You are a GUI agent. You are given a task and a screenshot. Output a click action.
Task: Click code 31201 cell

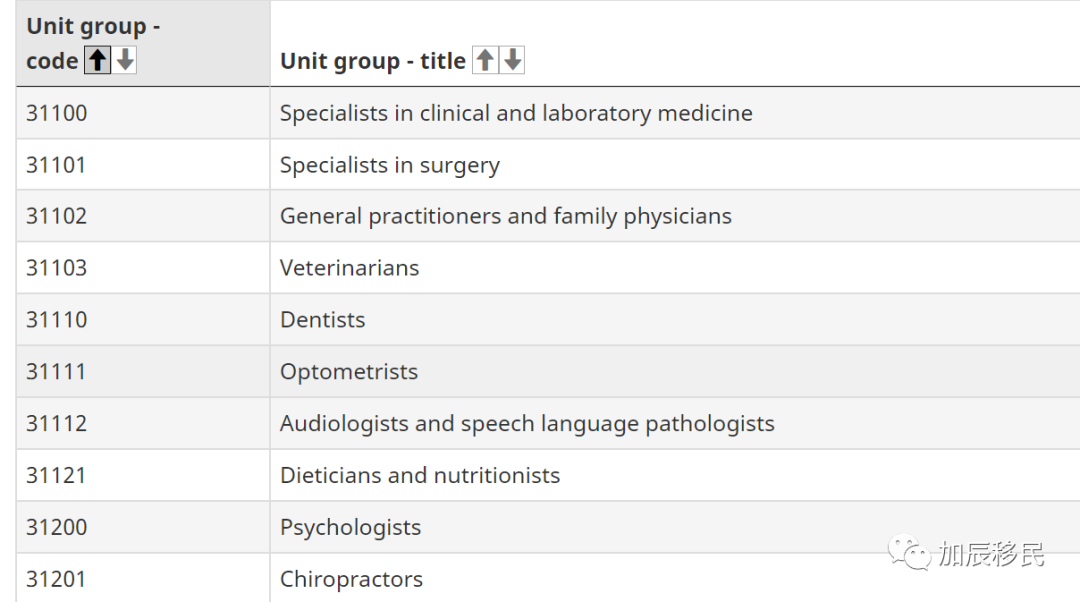pyautogui.click(x=143, y=578)
